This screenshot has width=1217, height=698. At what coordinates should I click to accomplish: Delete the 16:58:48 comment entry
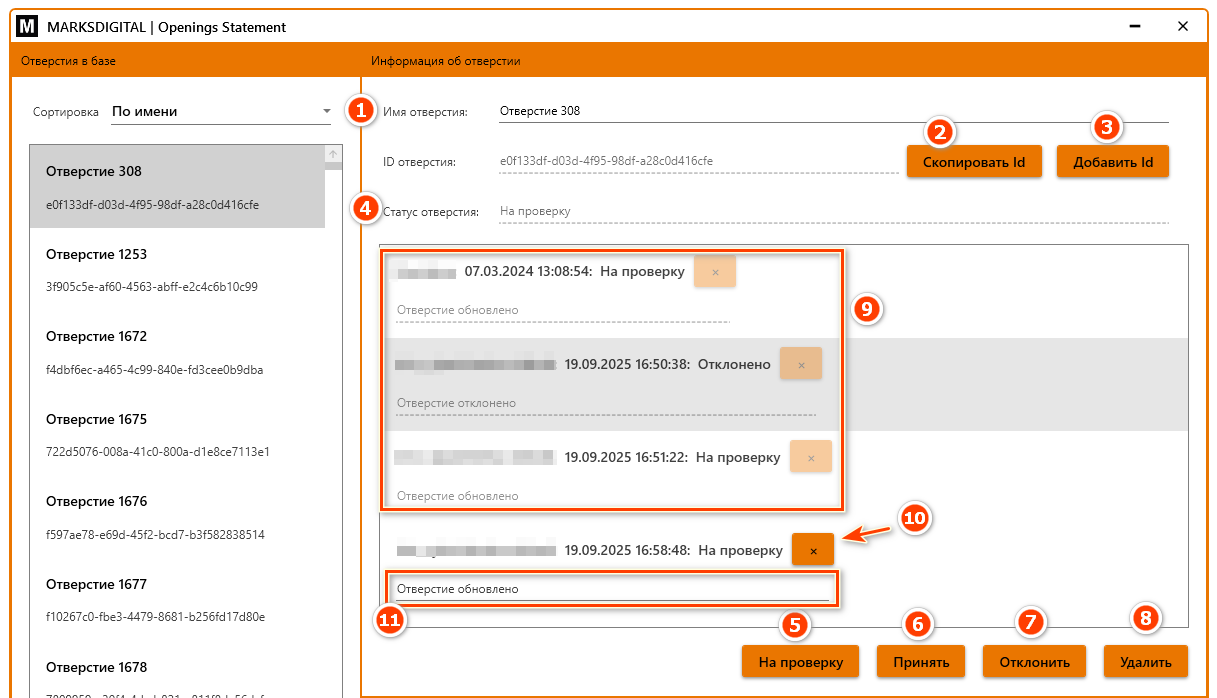812,550
